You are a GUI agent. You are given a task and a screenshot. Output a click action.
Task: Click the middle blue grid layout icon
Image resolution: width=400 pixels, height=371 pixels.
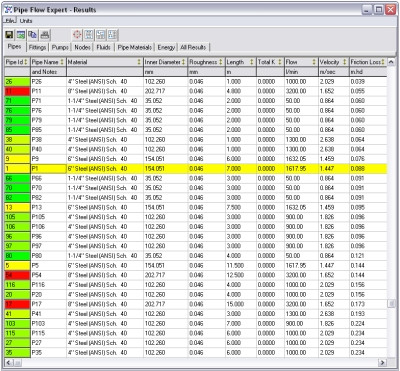pos(101,35)
